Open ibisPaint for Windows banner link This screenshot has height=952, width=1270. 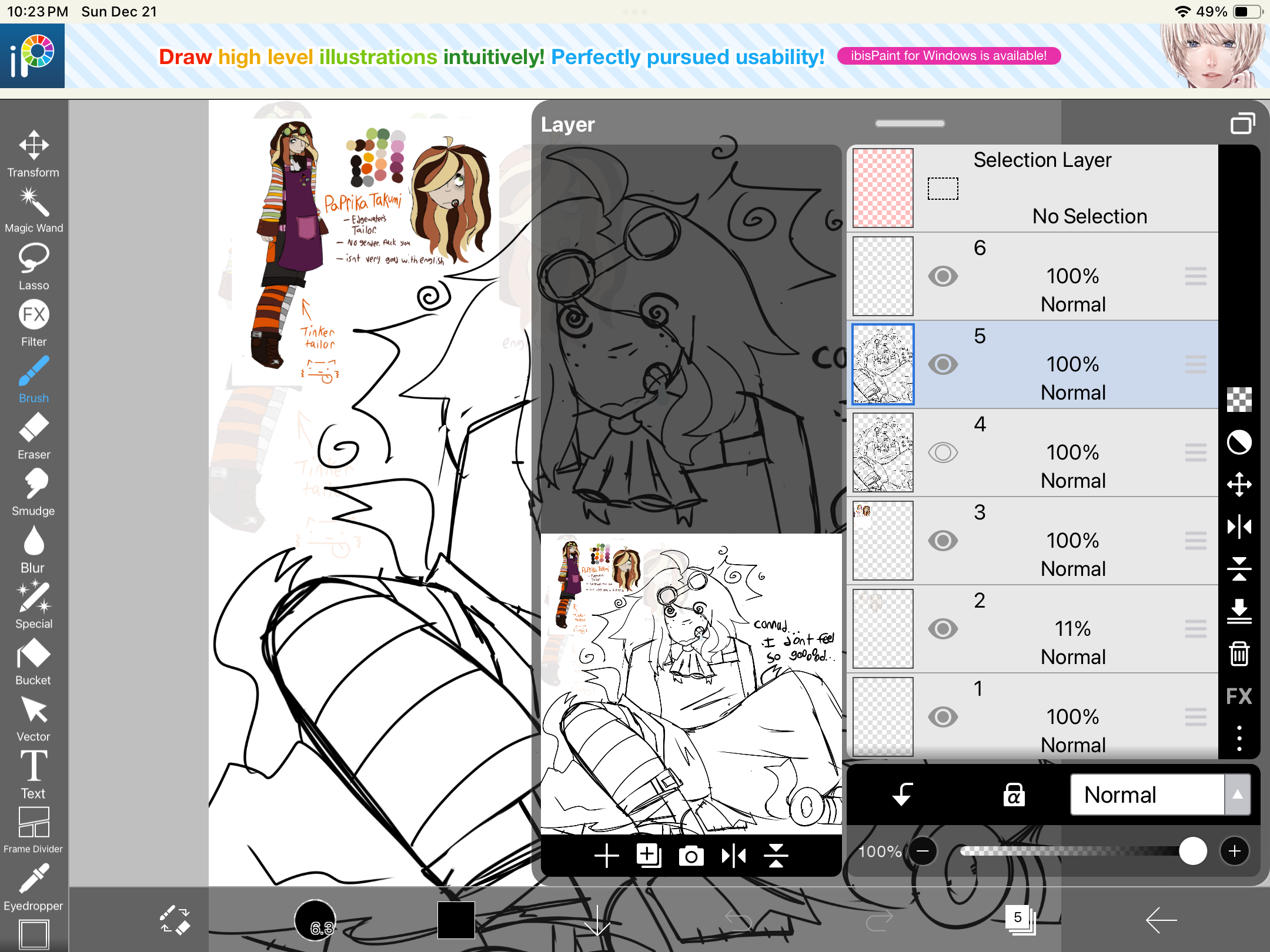tap(948, 56)
